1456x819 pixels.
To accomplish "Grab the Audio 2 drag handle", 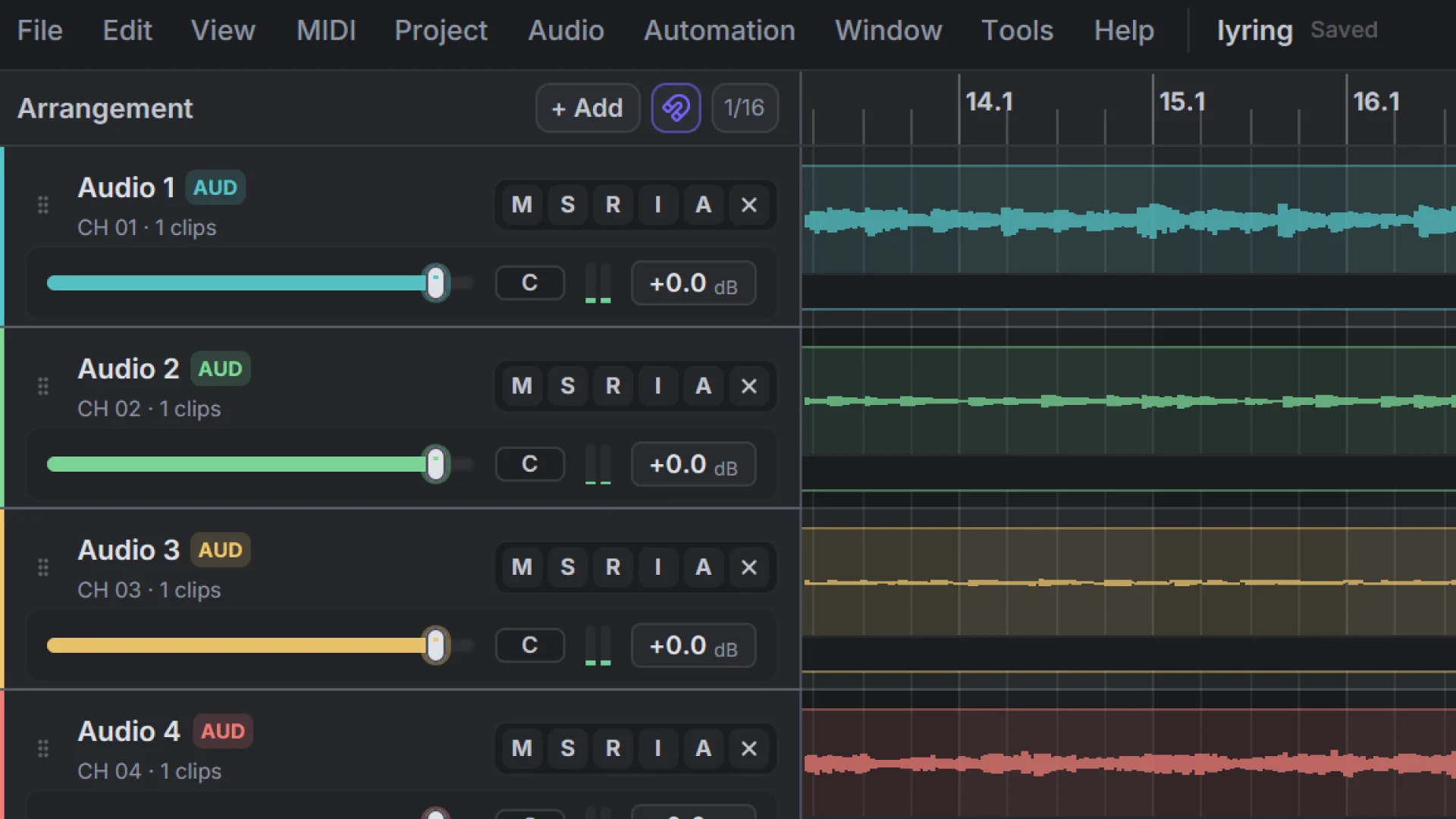I will click(x=43, y=386).
